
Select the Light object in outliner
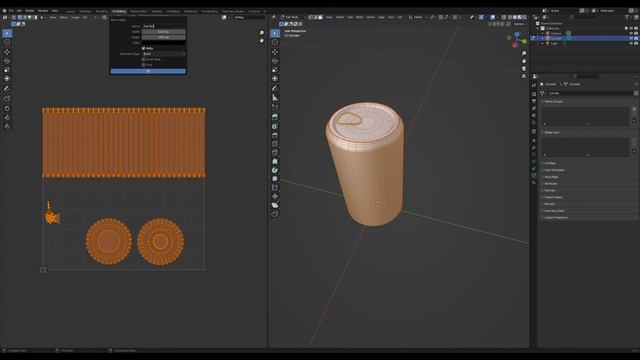pyautogui.click(x=554, y=43)
